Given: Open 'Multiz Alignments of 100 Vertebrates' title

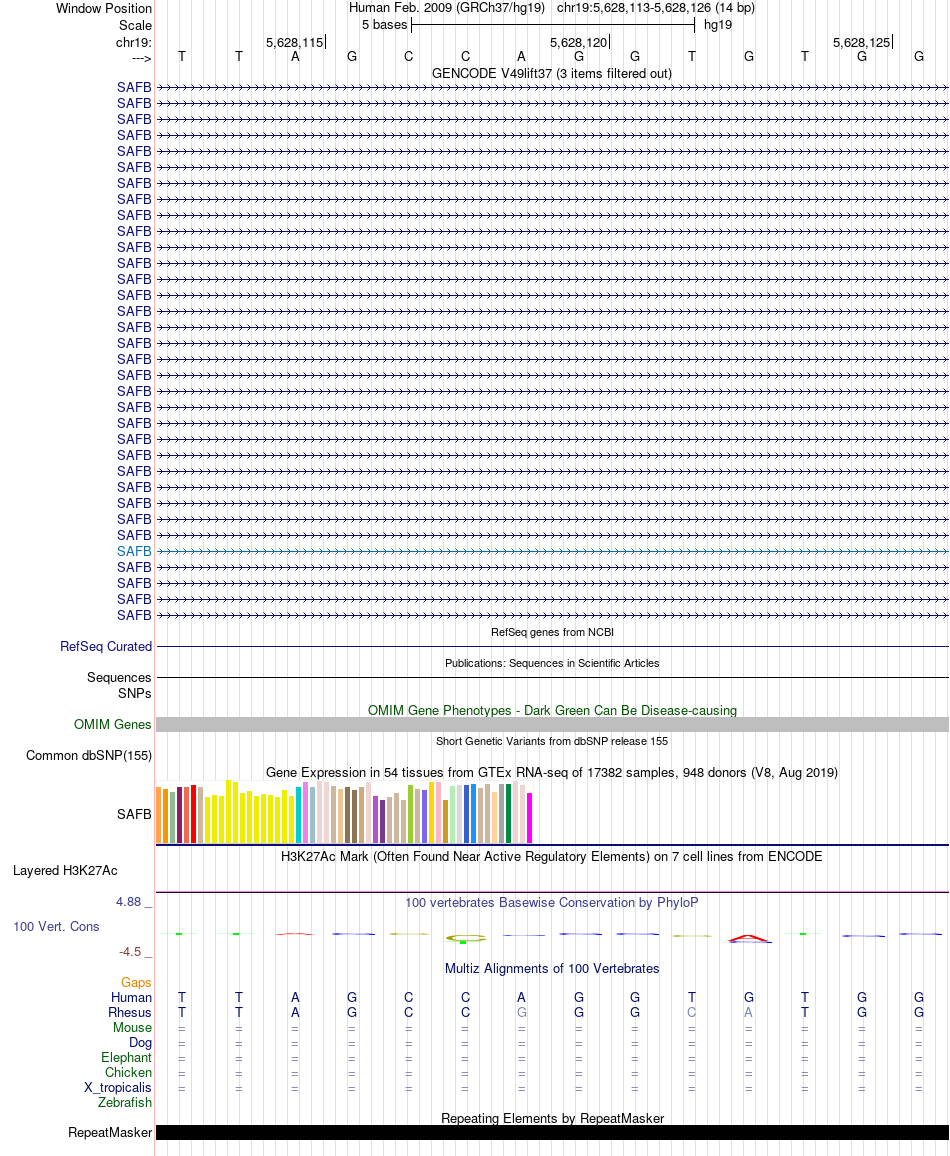Looking at the screenshot, I should click(x=552, y=969).
